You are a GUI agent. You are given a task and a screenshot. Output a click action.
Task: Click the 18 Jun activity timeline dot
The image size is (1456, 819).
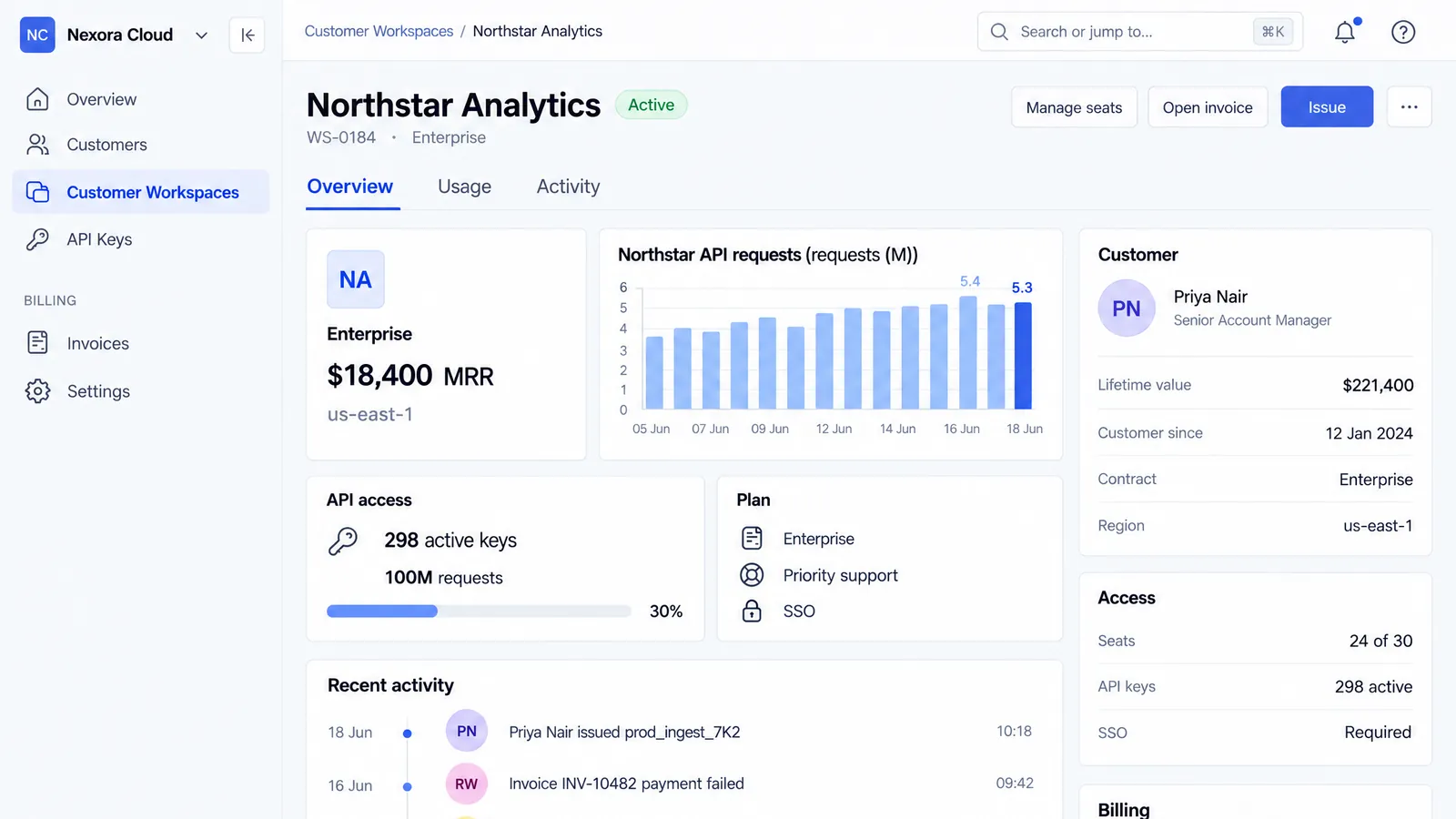point(407,733)
